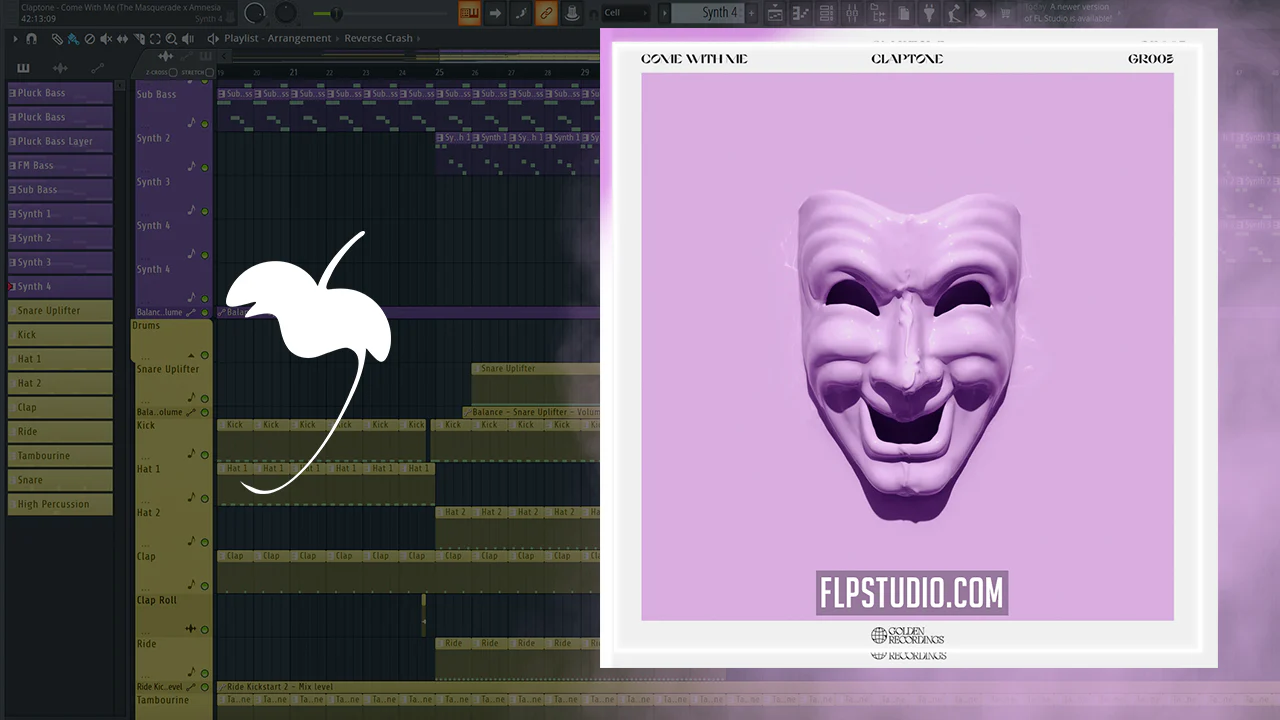Image resolution: width=1280 pixels, height=720 pixels.
Task: Mute the Hat 1 track
Action: (205, 499)
